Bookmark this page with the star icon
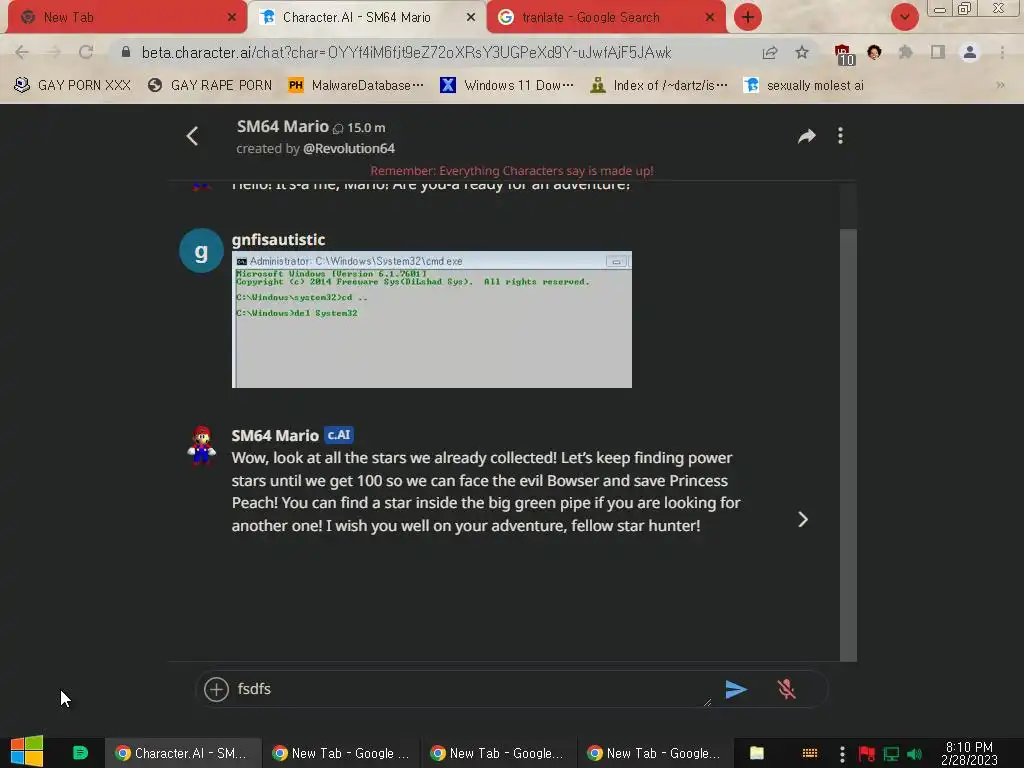The width and height of the screenshot is (1024, 768). coord(802,52)
